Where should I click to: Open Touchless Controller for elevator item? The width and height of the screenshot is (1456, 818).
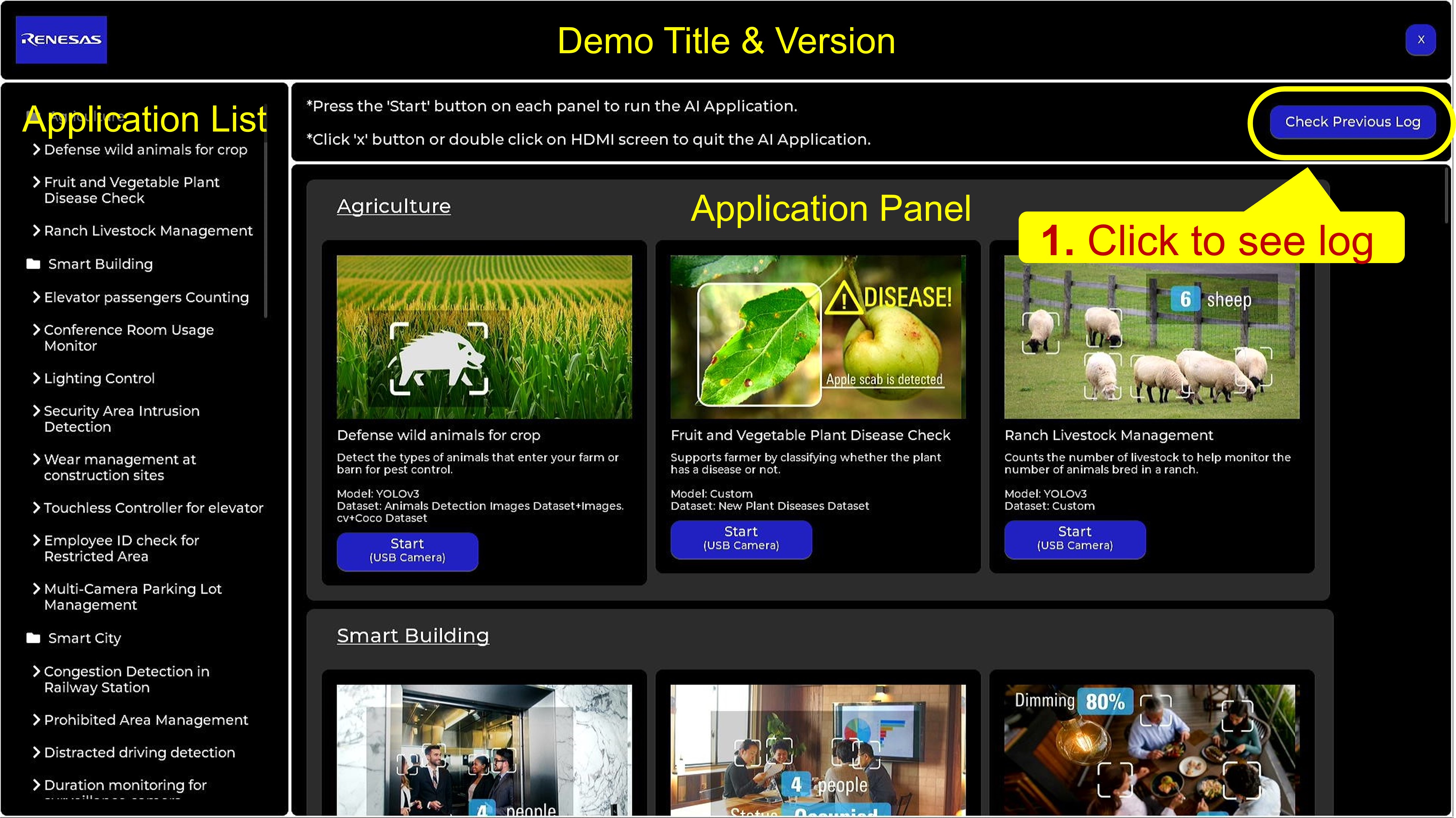tap(153, 508)
